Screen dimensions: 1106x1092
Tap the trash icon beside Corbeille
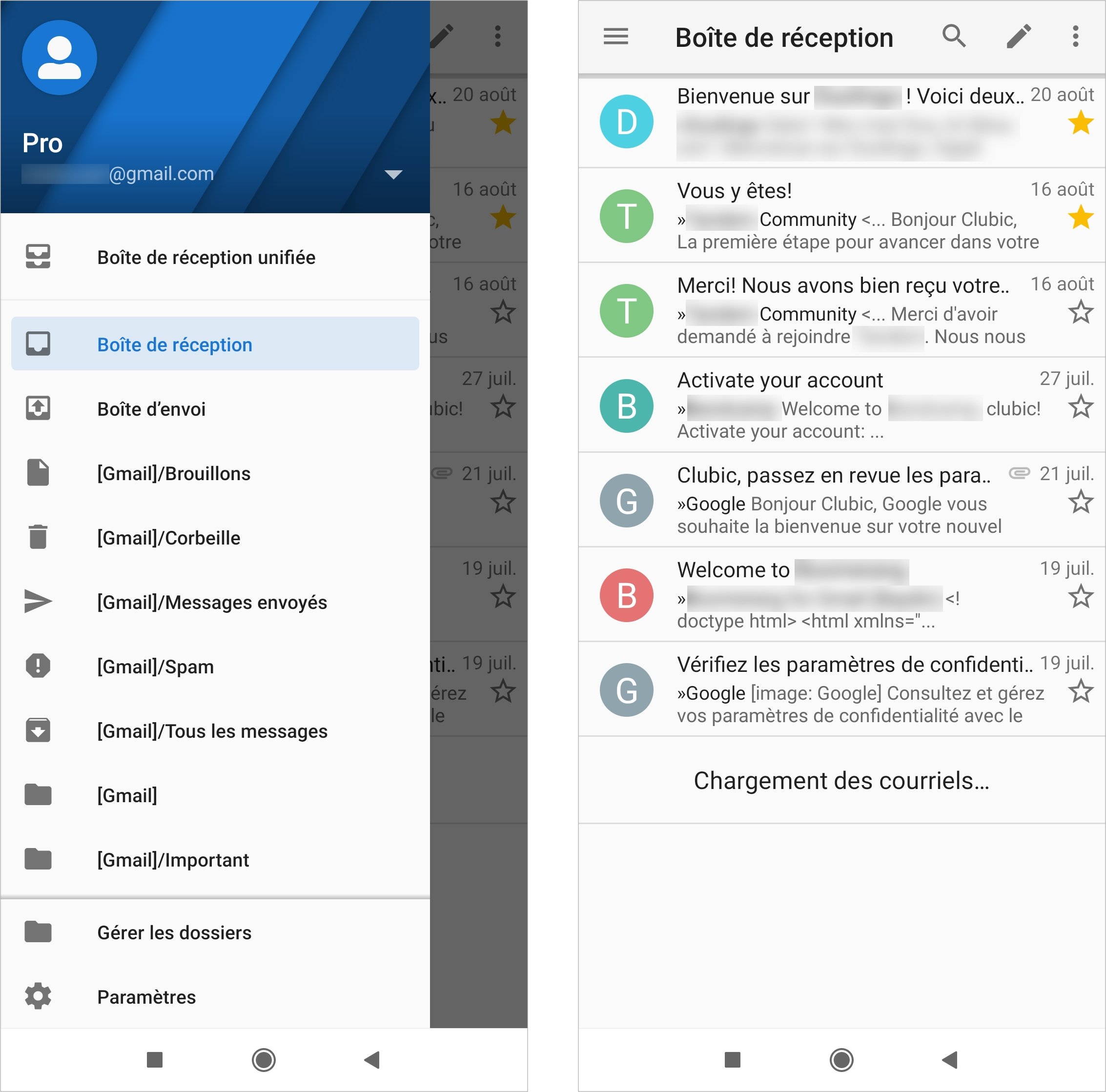point(38,537)
